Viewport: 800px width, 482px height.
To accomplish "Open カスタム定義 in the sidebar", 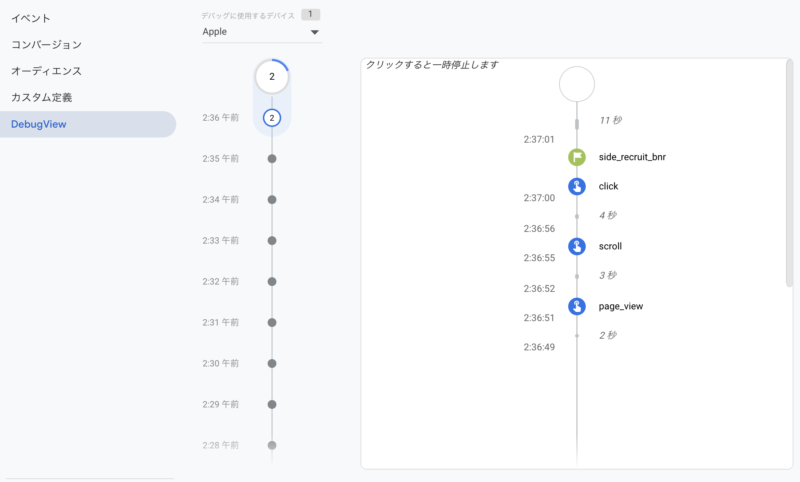I will click(x=41, y=97).
